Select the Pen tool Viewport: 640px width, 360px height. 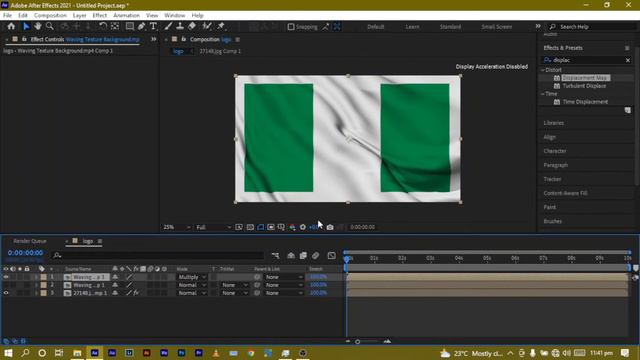(x=141, y=26)
